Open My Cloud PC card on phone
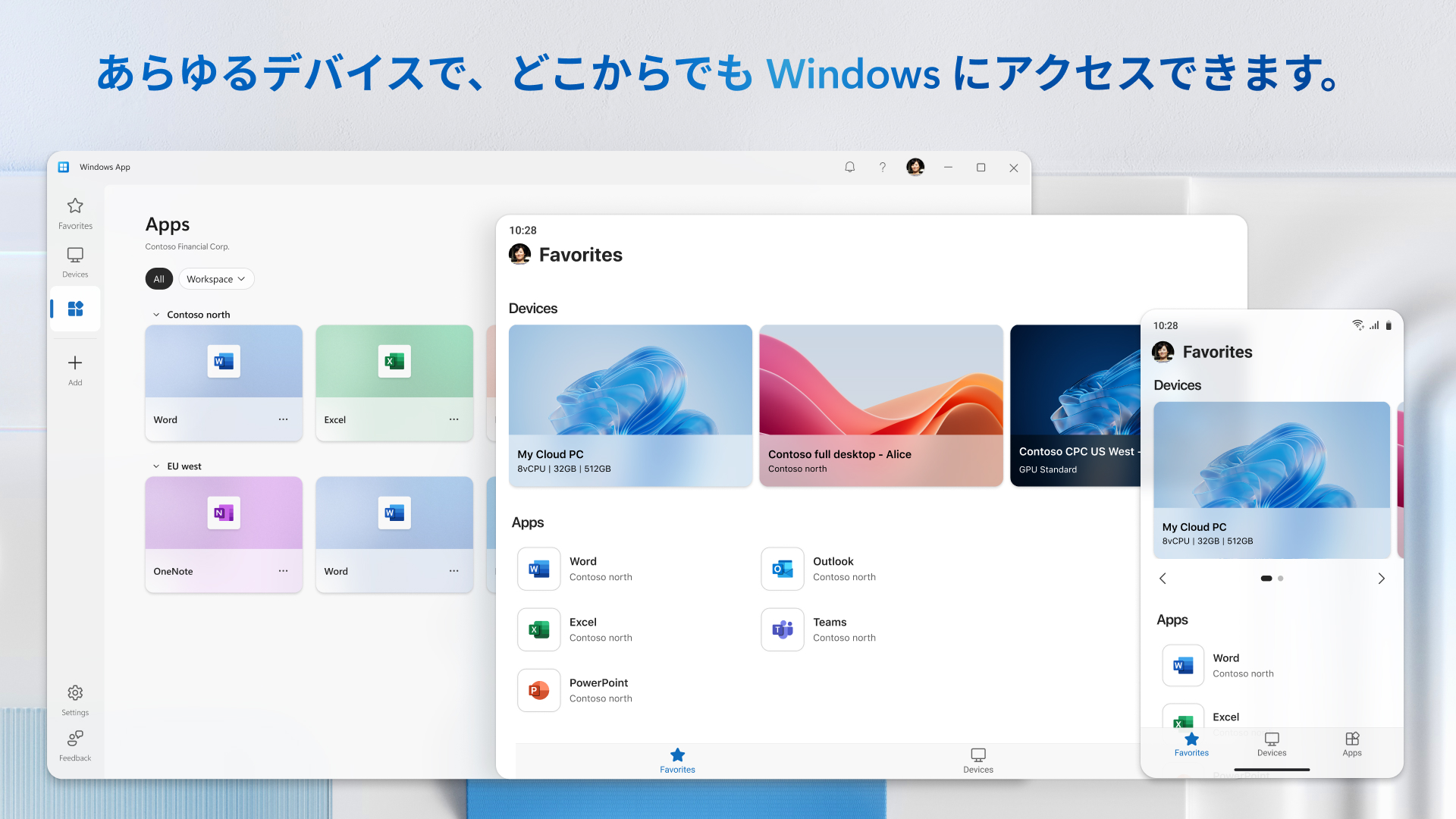Screen dimensions: 1456x819 (1272, 480)
